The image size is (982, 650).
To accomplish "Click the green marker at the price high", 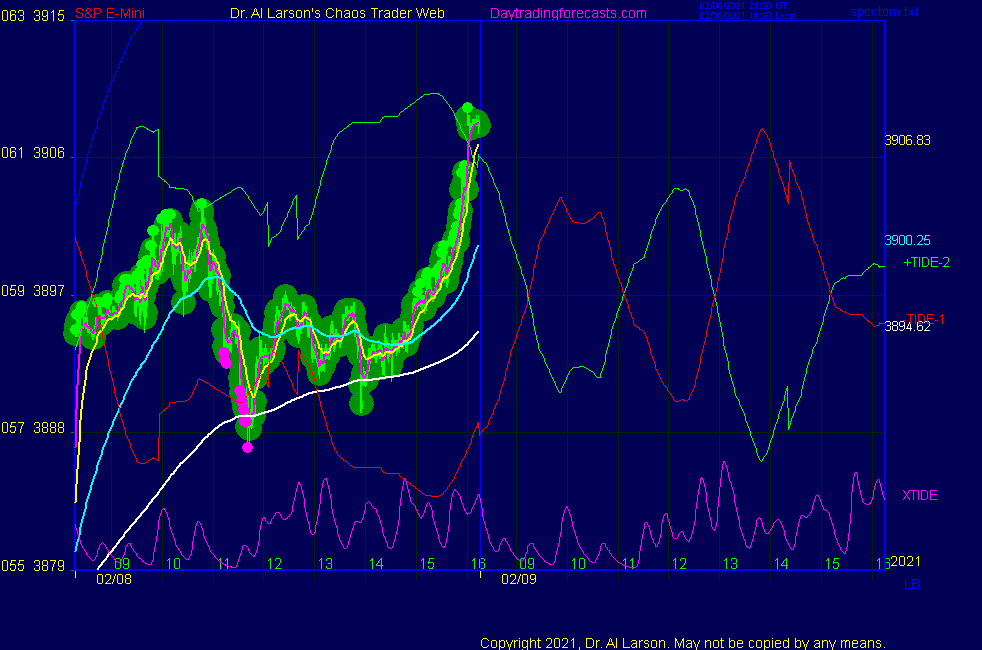I will click(x=466, y=108).
